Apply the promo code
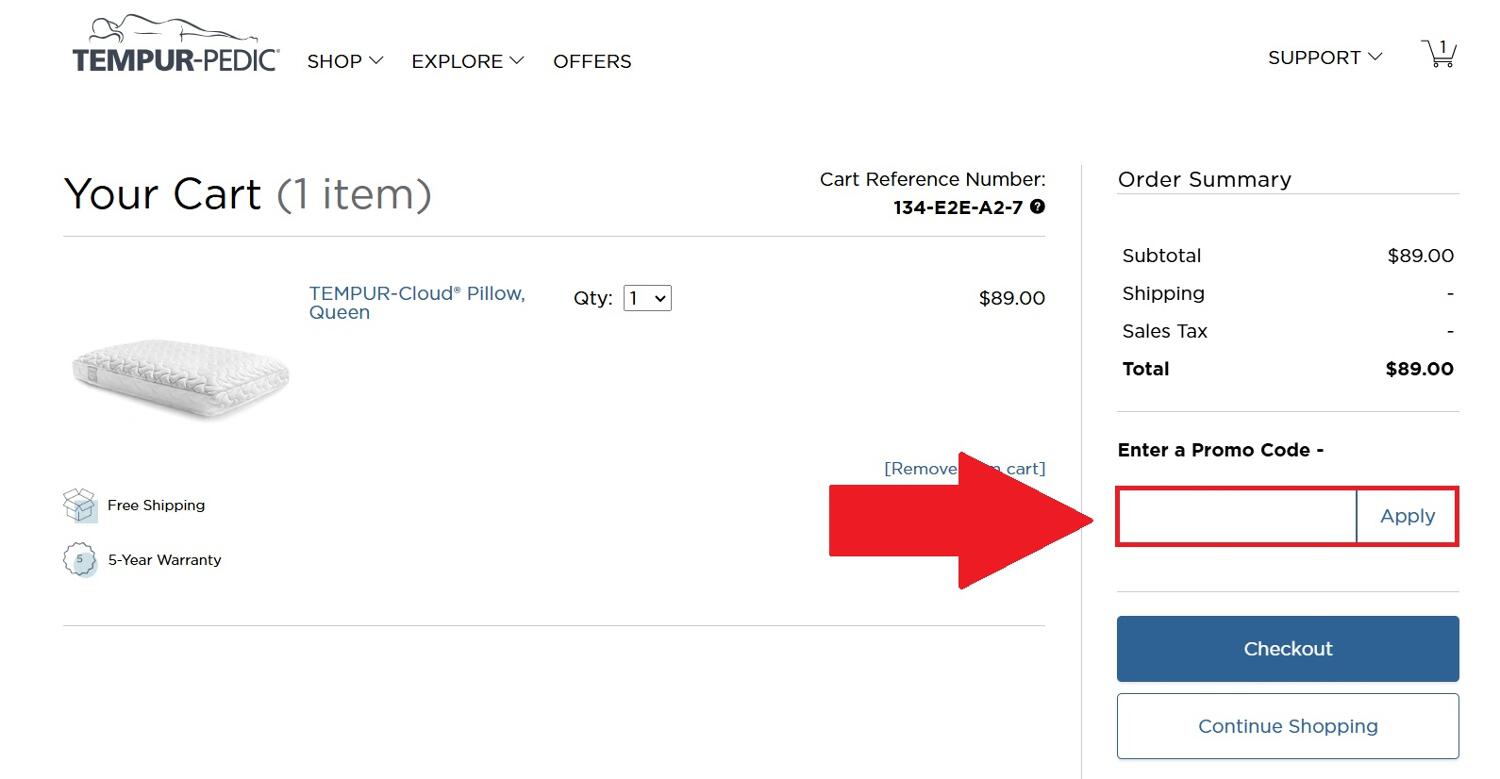Viewport: 1500px width, 779px height. (1407, 516)
